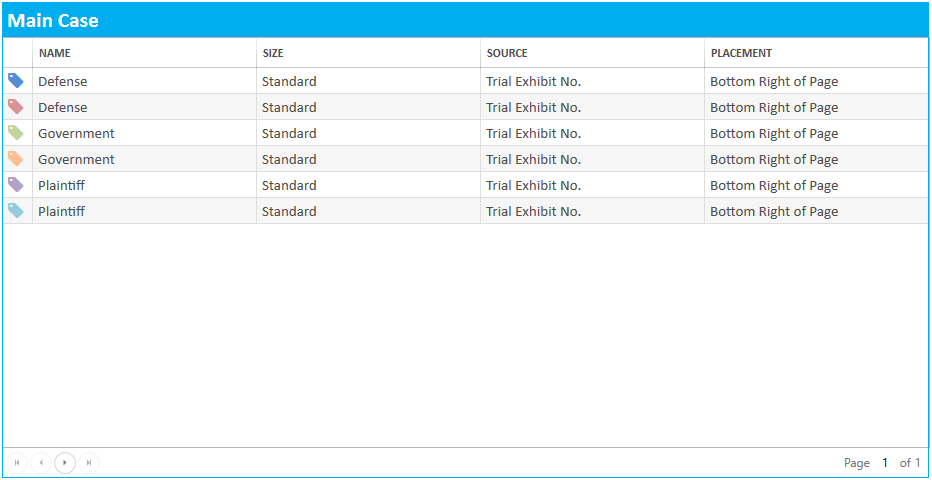Go to the first page
The height and width of the screenshot is (480, 932).
tap(16, 462)
